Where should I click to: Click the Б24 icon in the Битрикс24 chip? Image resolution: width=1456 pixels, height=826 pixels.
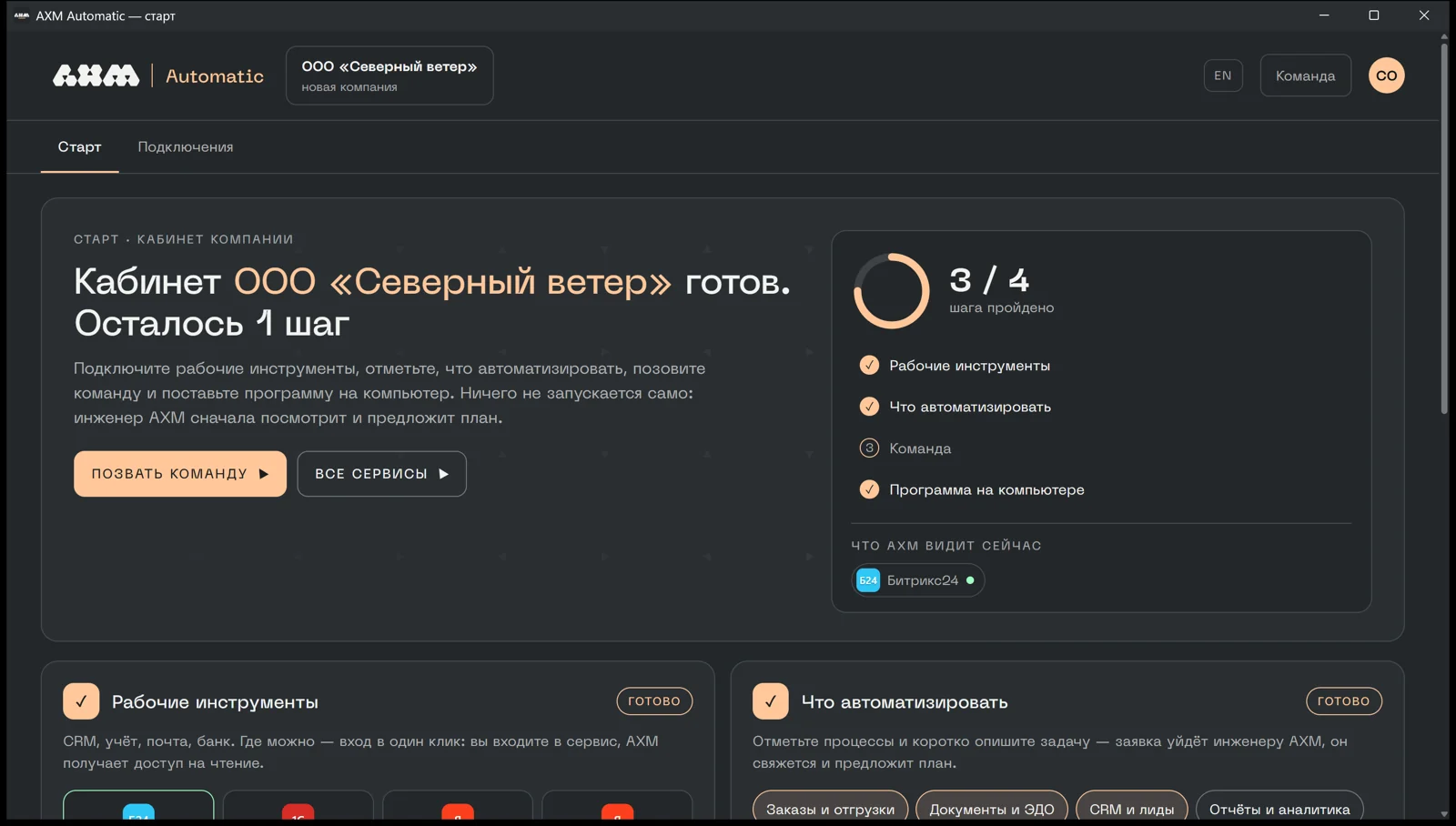point(868,580)
